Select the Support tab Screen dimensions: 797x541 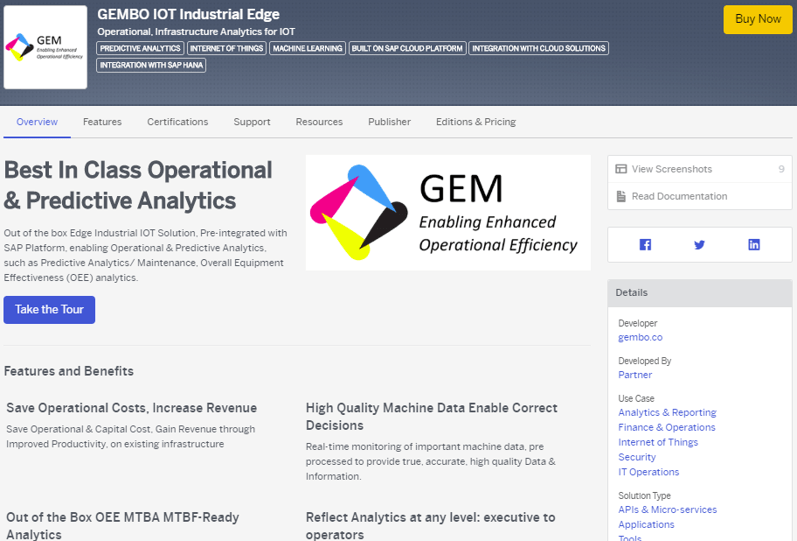click(252, 122)
